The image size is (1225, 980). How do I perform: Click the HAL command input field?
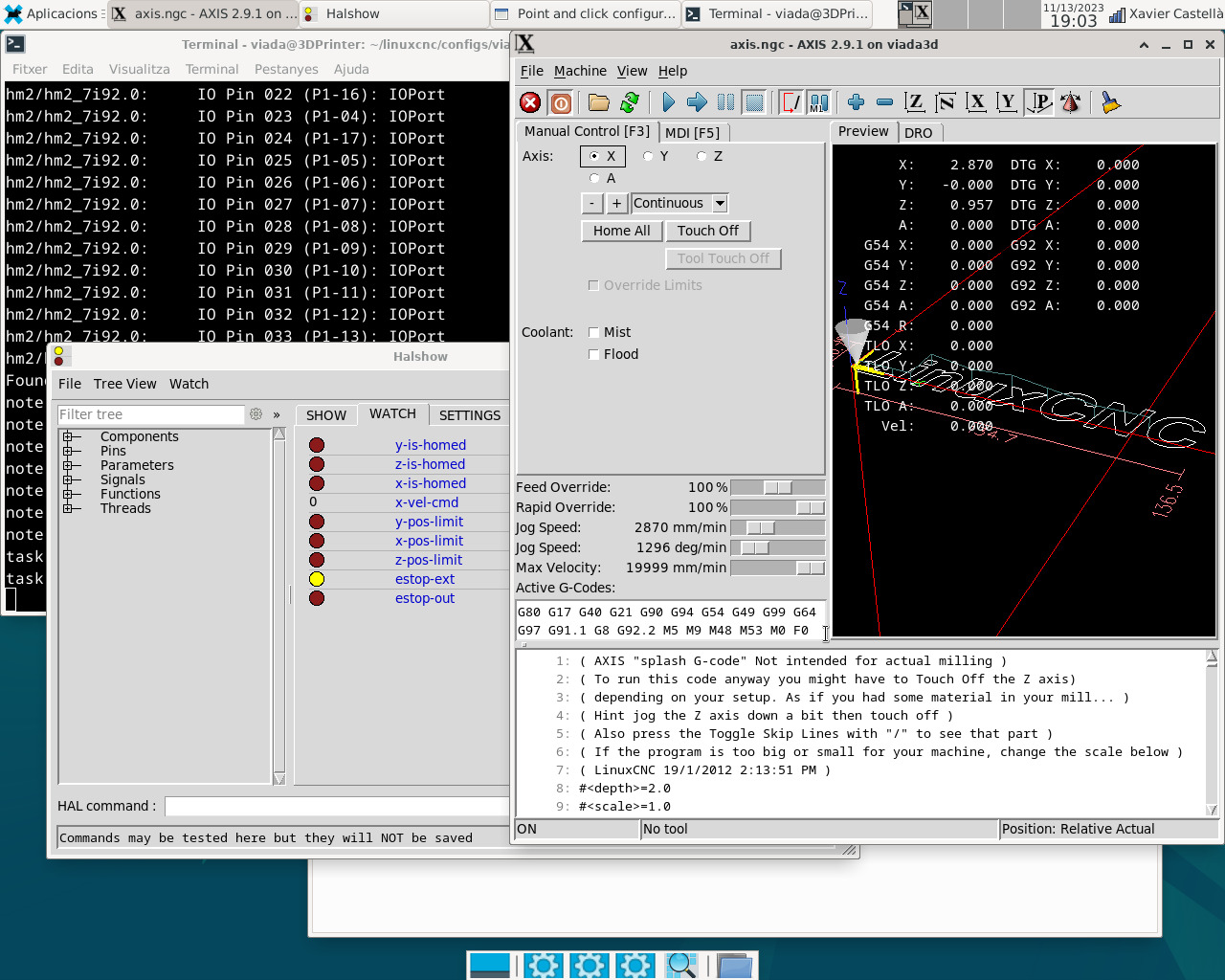(337, 807)
